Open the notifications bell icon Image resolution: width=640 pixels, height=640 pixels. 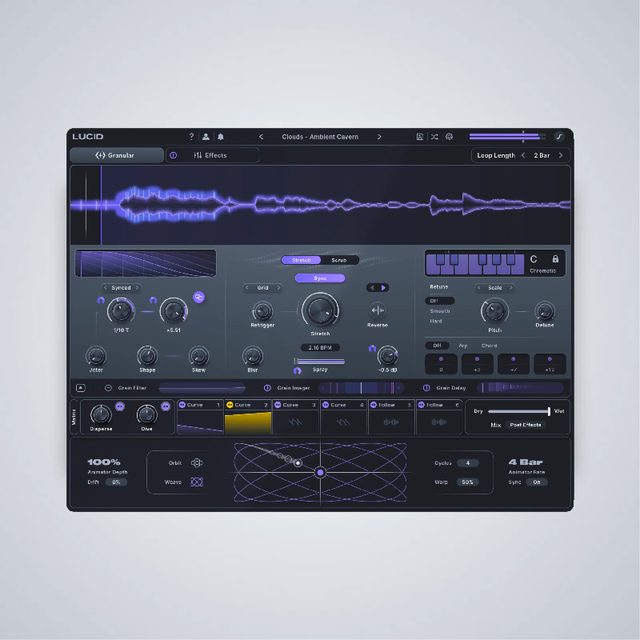click(x=220, y=136)
